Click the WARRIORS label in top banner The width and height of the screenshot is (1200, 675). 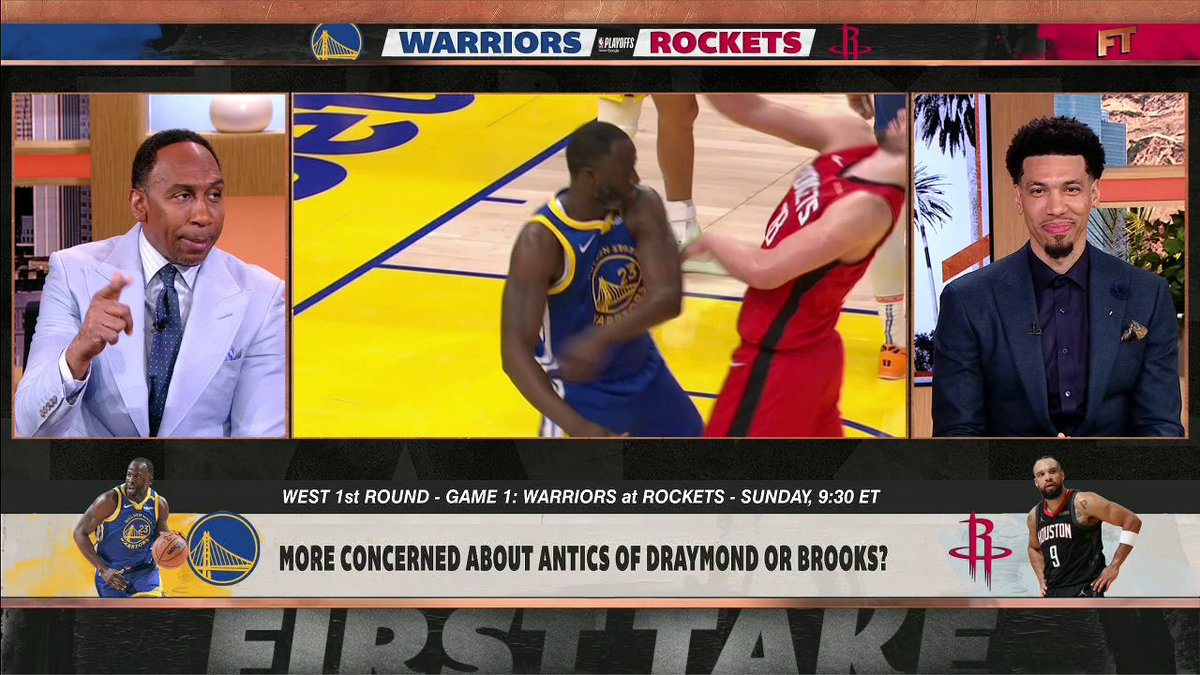(490, 43)
